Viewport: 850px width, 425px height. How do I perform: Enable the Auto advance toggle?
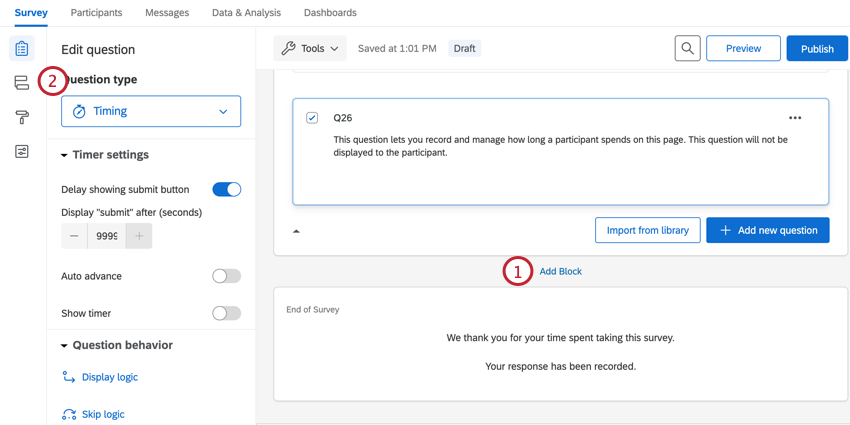coord(227,276)
